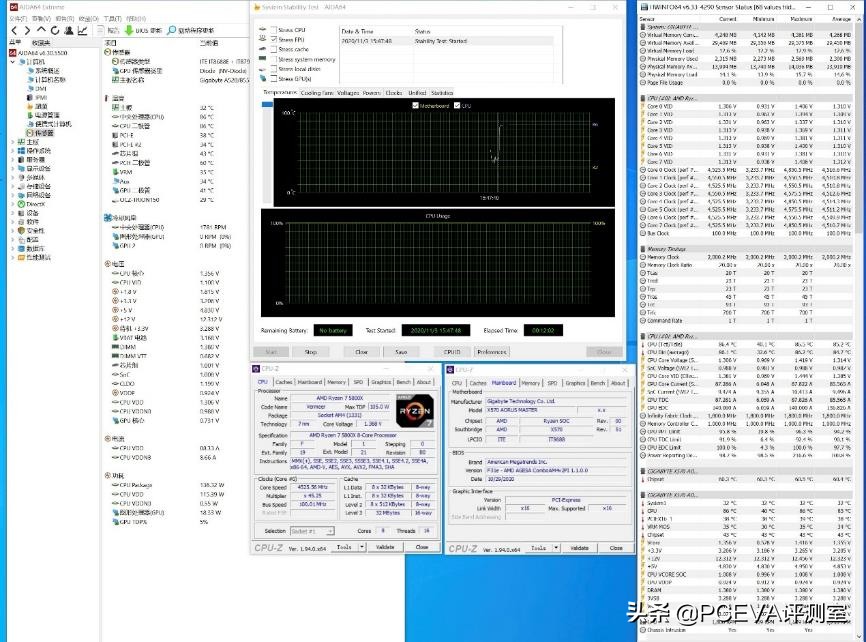Click the Forward navigation arrow in AIDA64 toolbar
Image resolution: width=866 pixels, height=642 pixels.
pyautogui.click(x=28, y=28)
